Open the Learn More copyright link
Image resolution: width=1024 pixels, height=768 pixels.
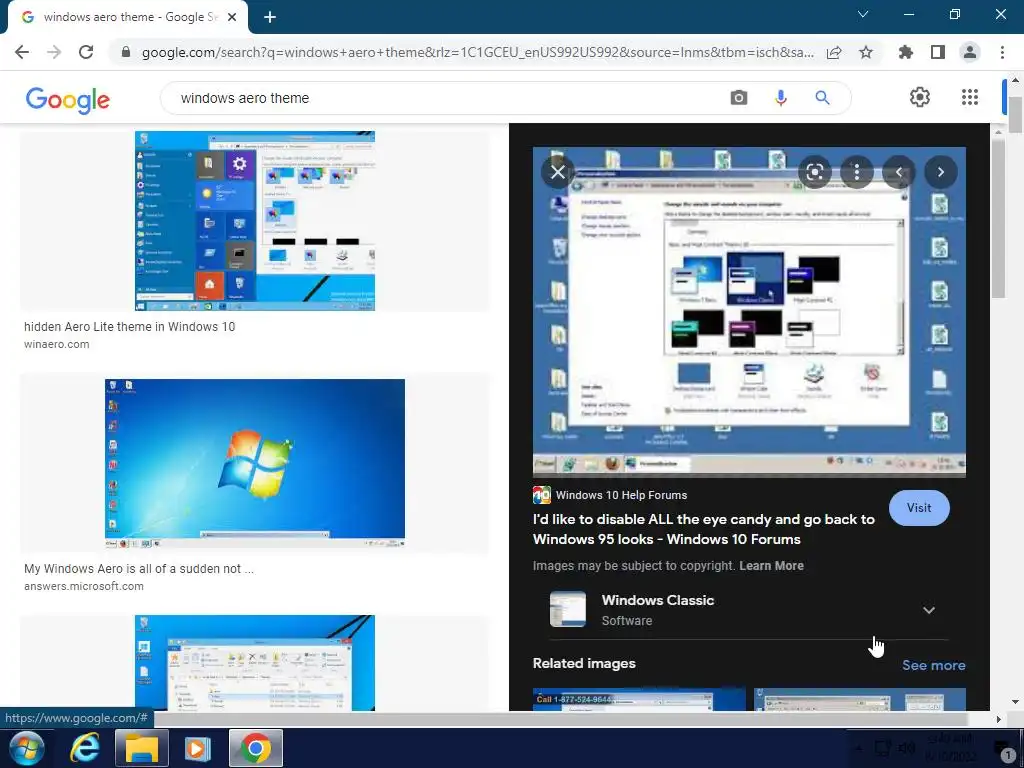771,566
